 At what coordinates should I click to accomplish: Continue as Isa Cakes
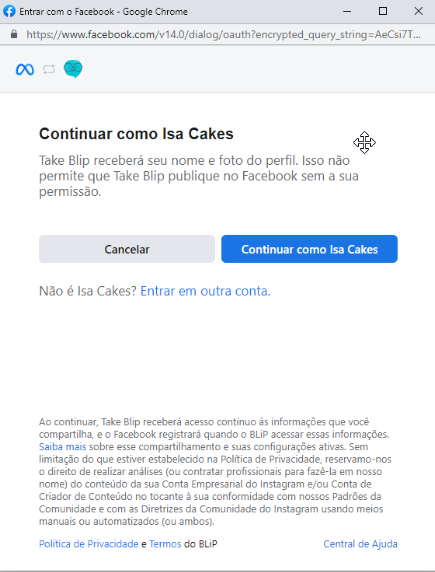pos(309,249)
